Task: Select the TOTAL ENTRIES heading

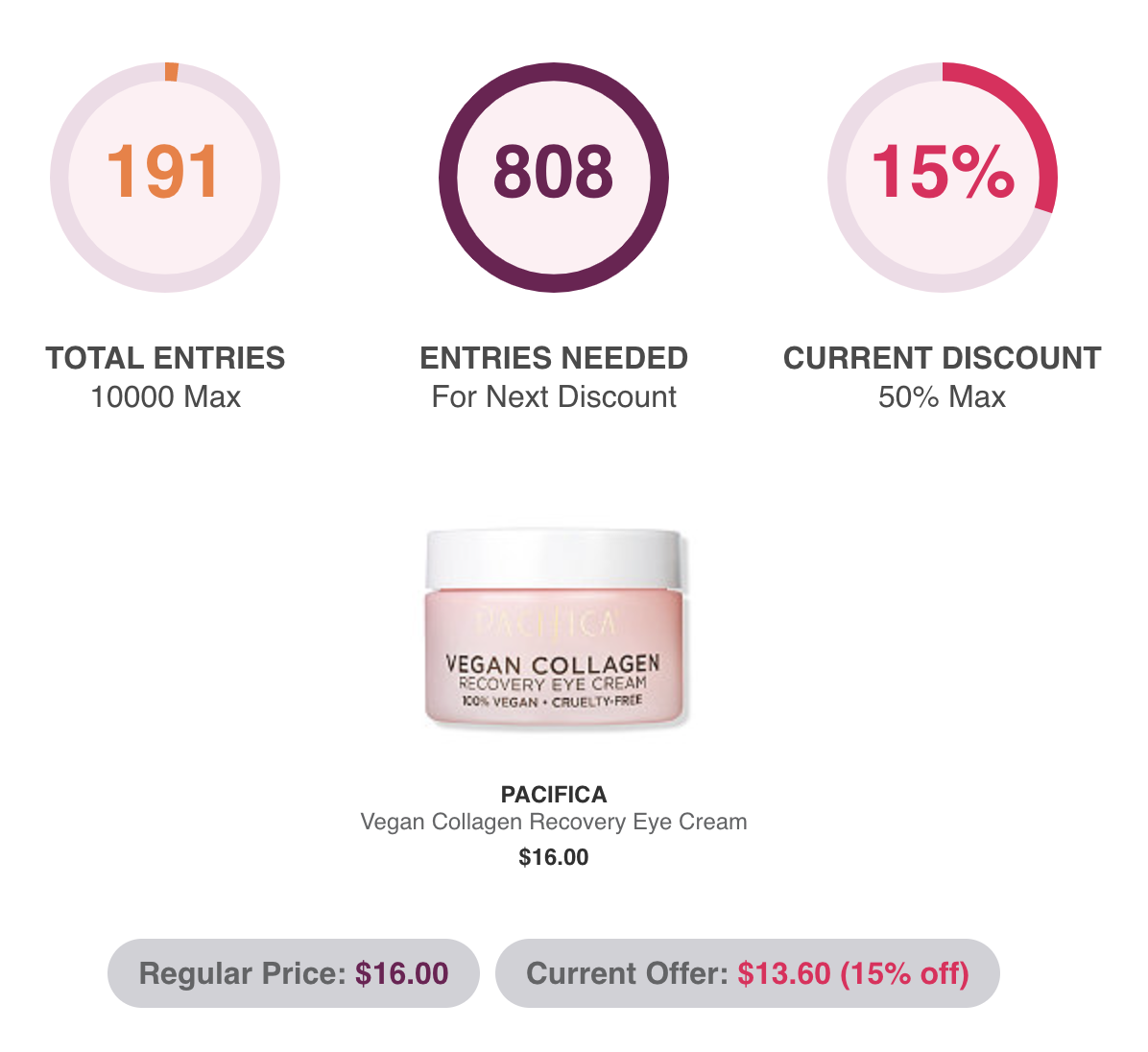Action: point(165,358)
